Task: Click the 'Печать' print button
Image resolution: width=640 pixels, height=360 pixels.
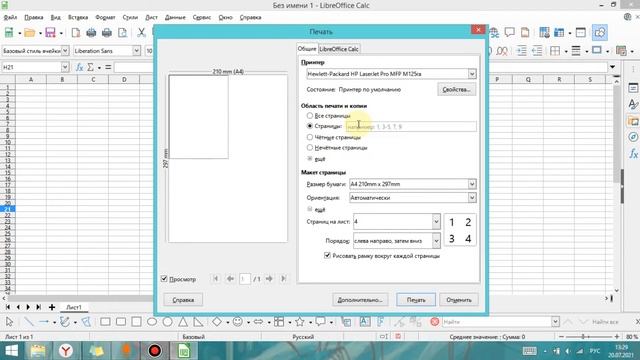Action: pyautogui.click(x=416, y=300)
